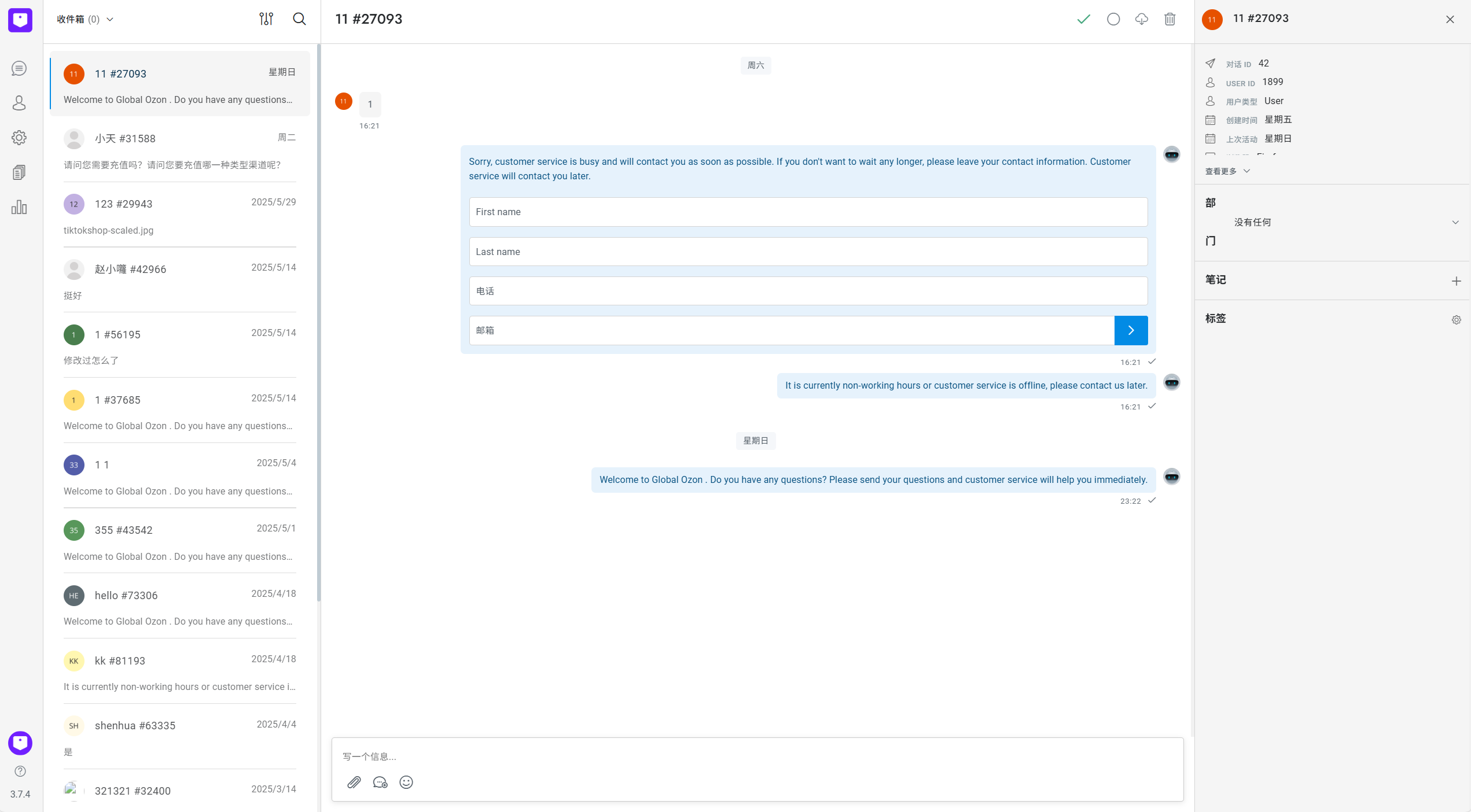The width and height of the screenshot is (1471, 812).
Task: Click the conversation filter sliders icon
Action: pos(266,19)
